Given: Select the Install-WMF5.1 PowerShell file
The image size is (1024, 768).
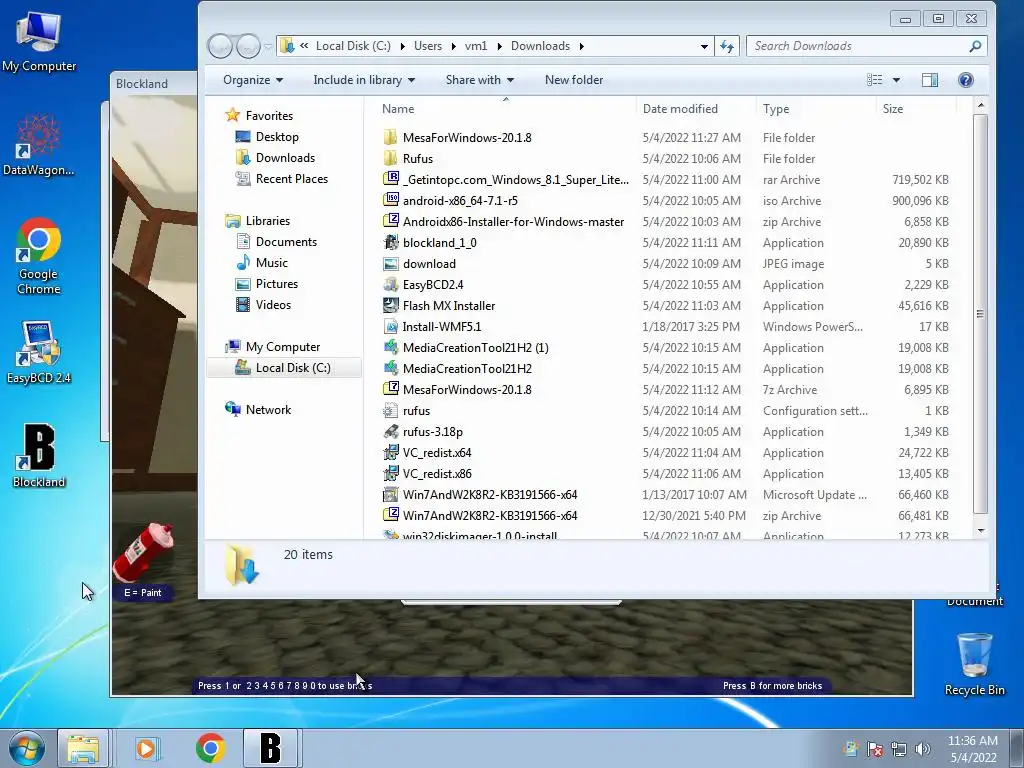Looking at the screenshot, I should point(432,327).
